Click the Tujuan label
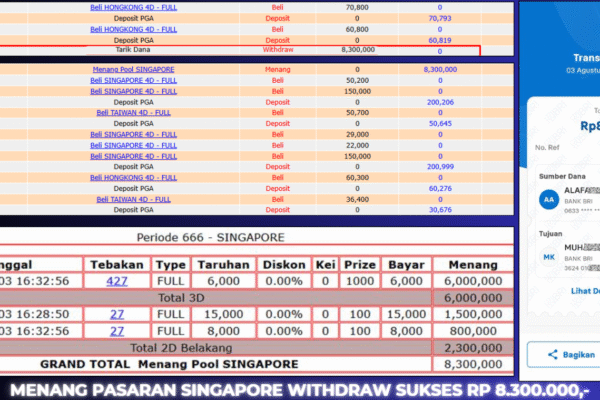Screen dimensions: 600x400 coord(551,234)
